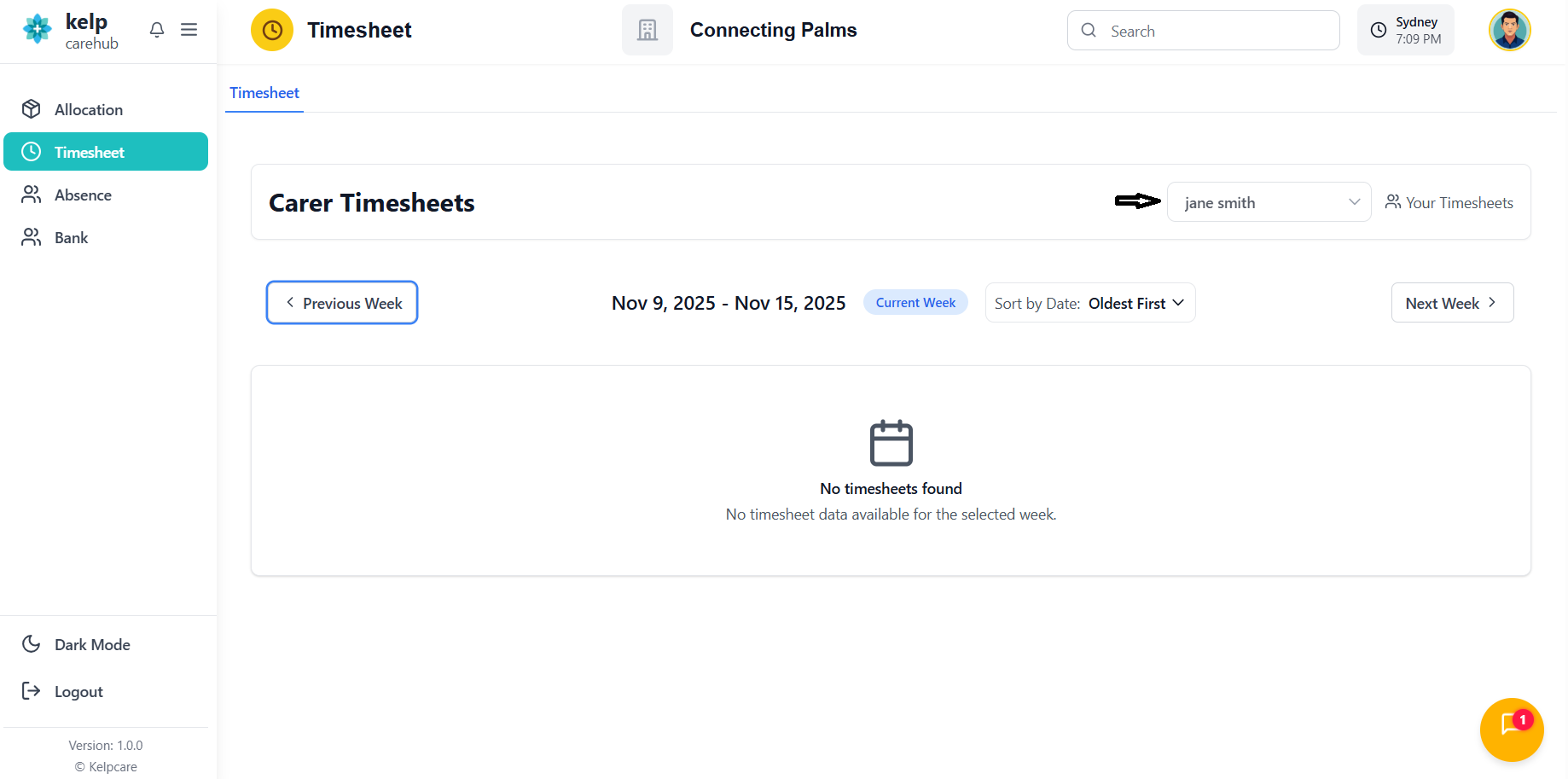
Task: Open Sort by Date dropdown
Action: coord(1090,303)
